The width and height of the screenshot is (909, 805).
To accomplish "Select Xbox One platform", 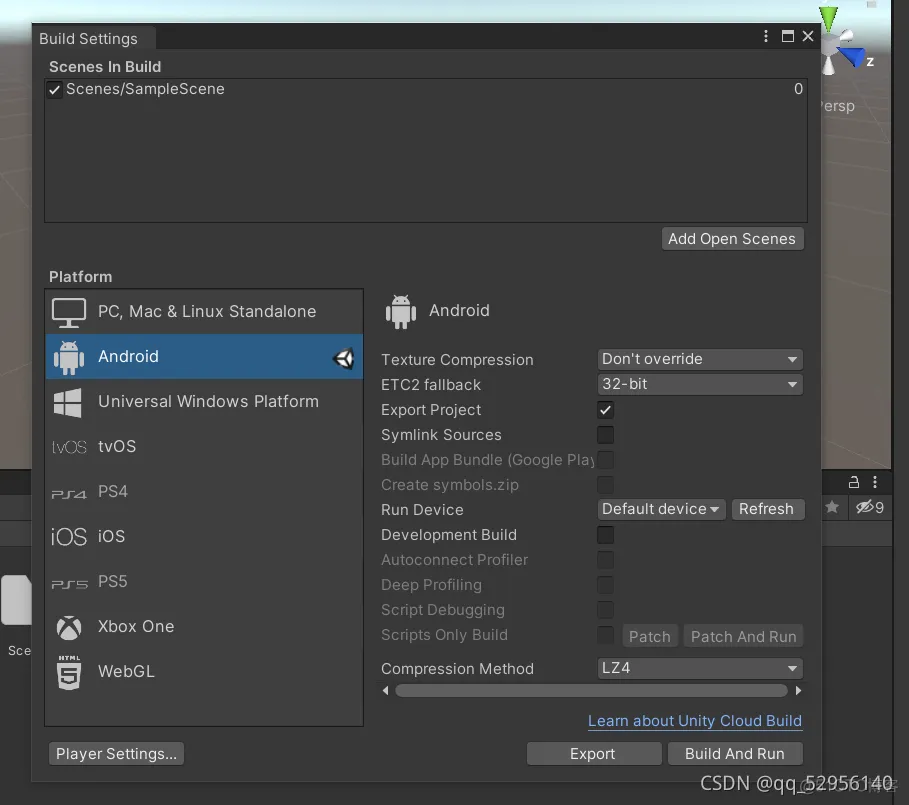I will coord(204,626).
